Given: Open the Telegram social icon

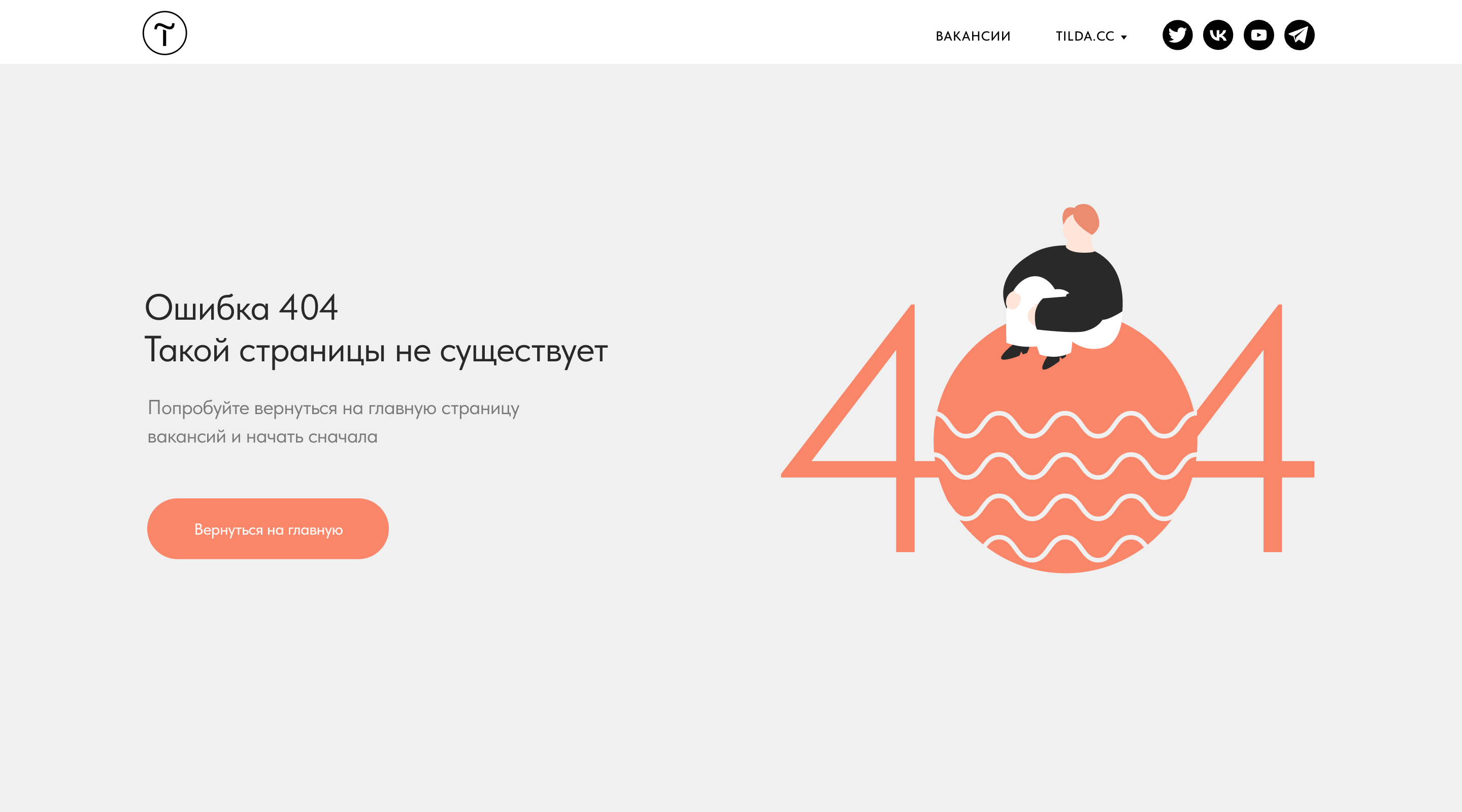Looking at the screenshot, I should (x=1299, y=35).
